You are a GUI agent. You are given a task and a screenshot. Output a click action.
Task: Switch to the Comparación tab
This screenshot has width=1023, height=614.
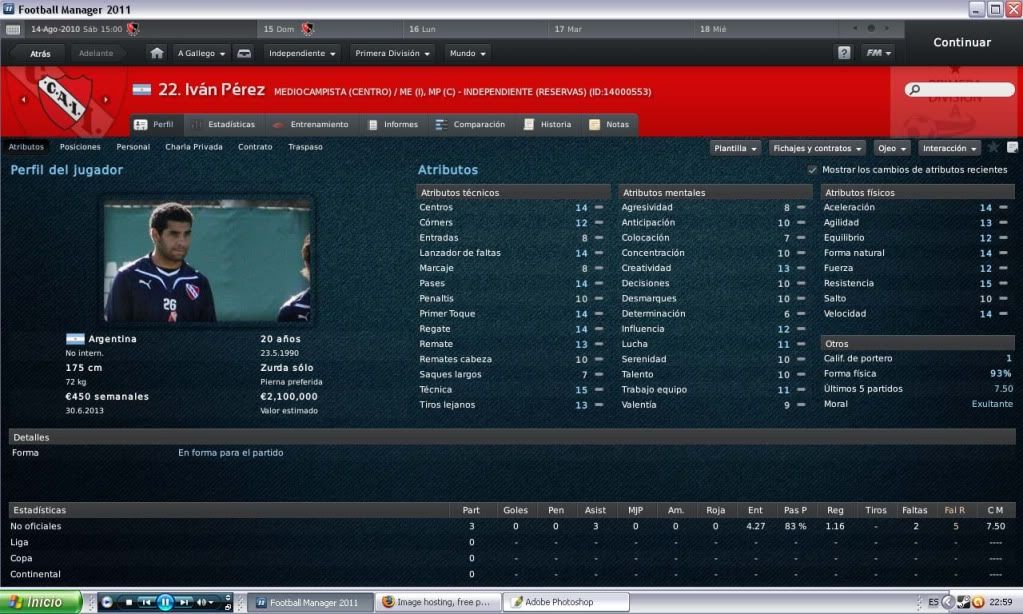point(470,125)
